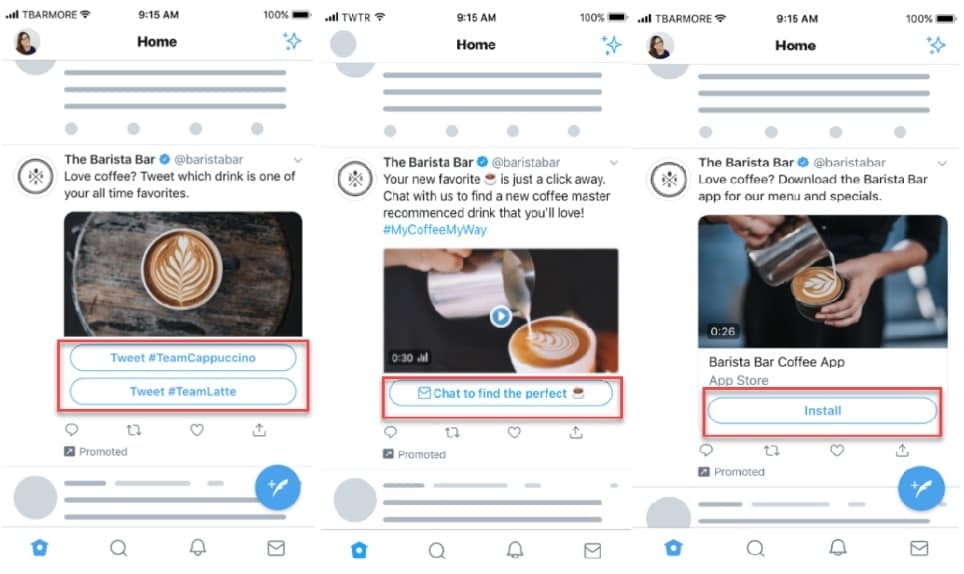Retweet the middle phone's chat promo tweet

point(452,432)
